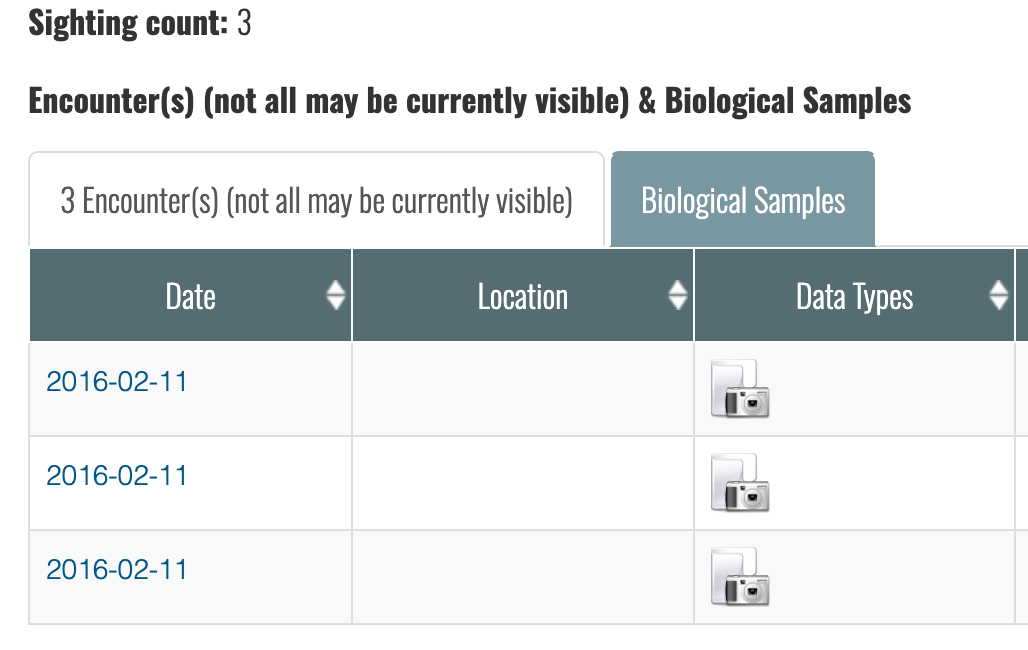Viewport: 1028px width, 650px height.
Task: Switch to the Biological Samples tab
Action: click(x=743, y=199)
